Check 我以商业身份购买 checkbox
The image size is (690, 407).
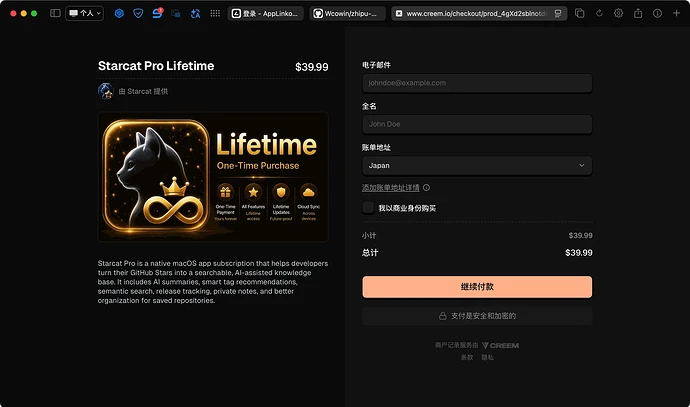click(368, 208)
